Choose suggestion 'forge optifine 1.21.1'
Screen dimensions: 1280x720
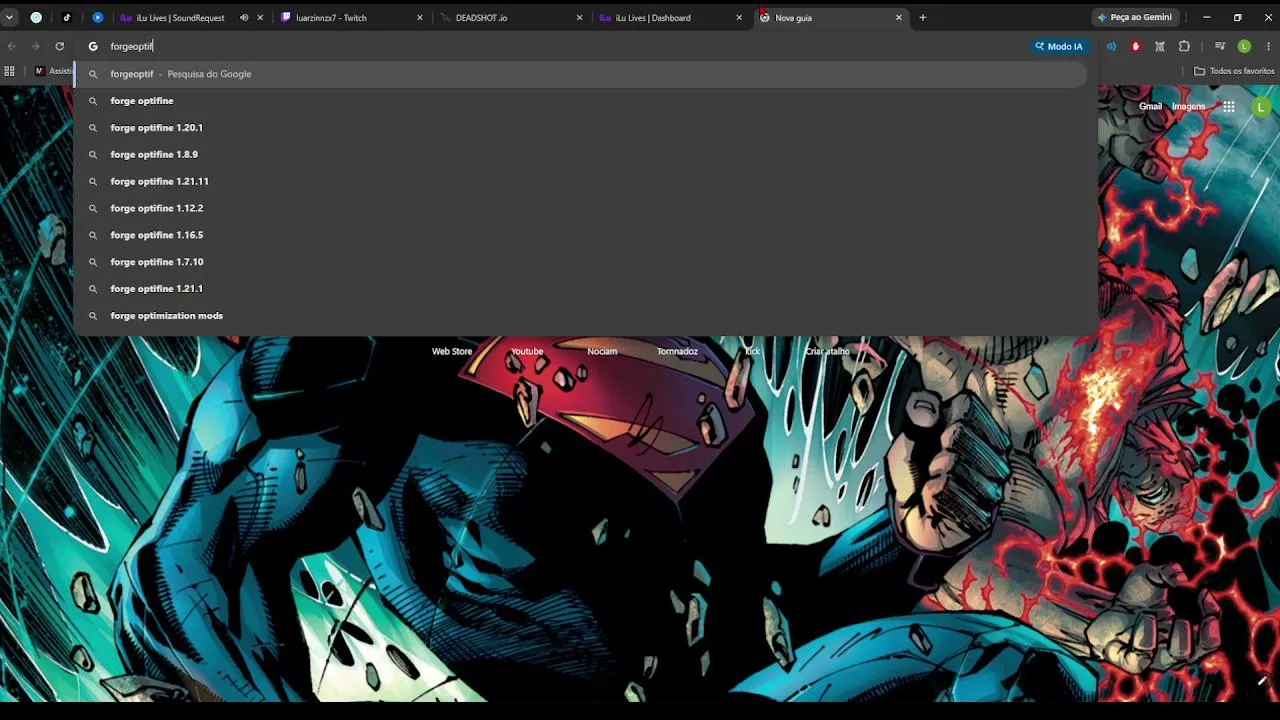pyautogui.click(x=580, y=289)
